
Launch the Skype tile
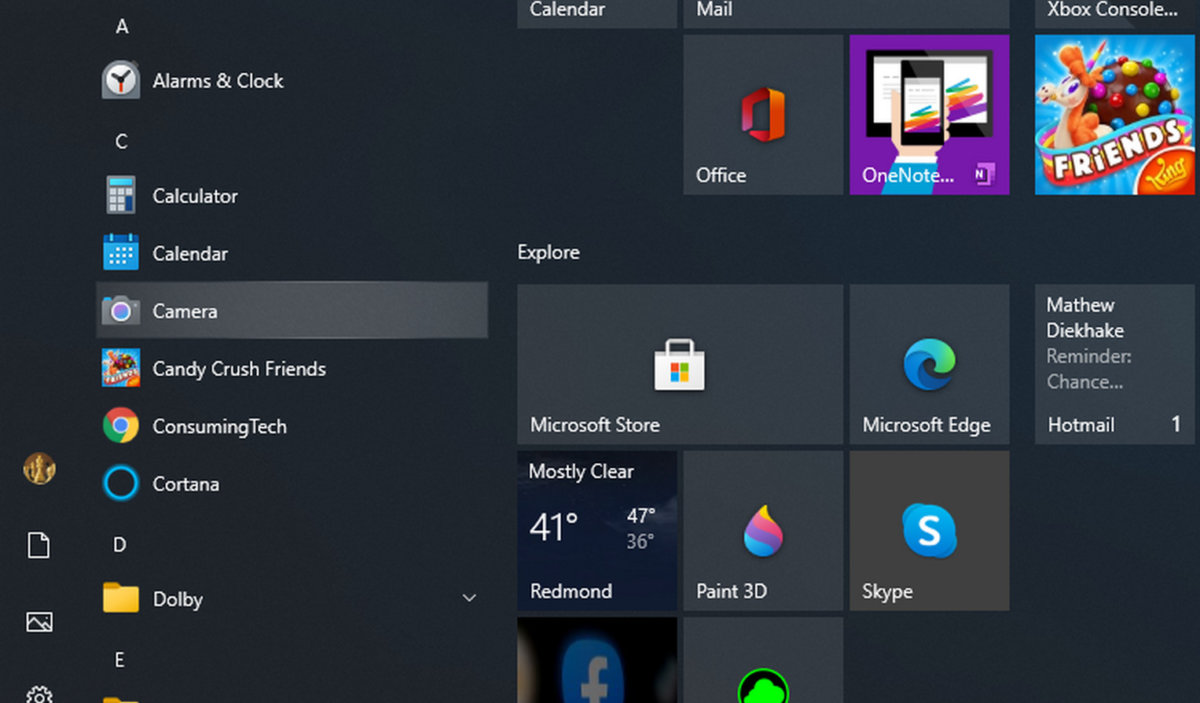[929, 530]
